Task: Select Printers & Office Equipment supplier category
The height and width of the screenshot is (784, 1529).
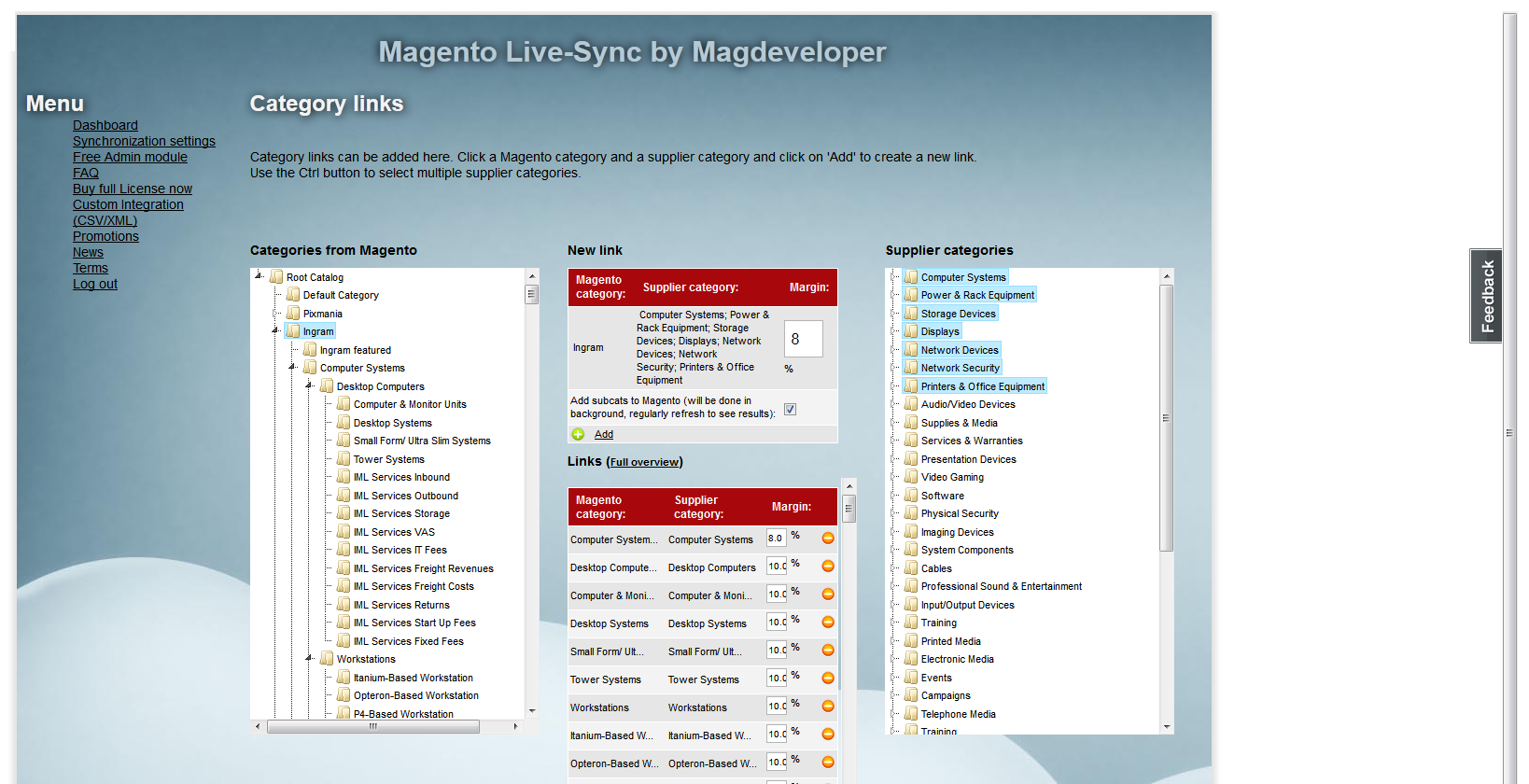Action: (x=982, y=386)
